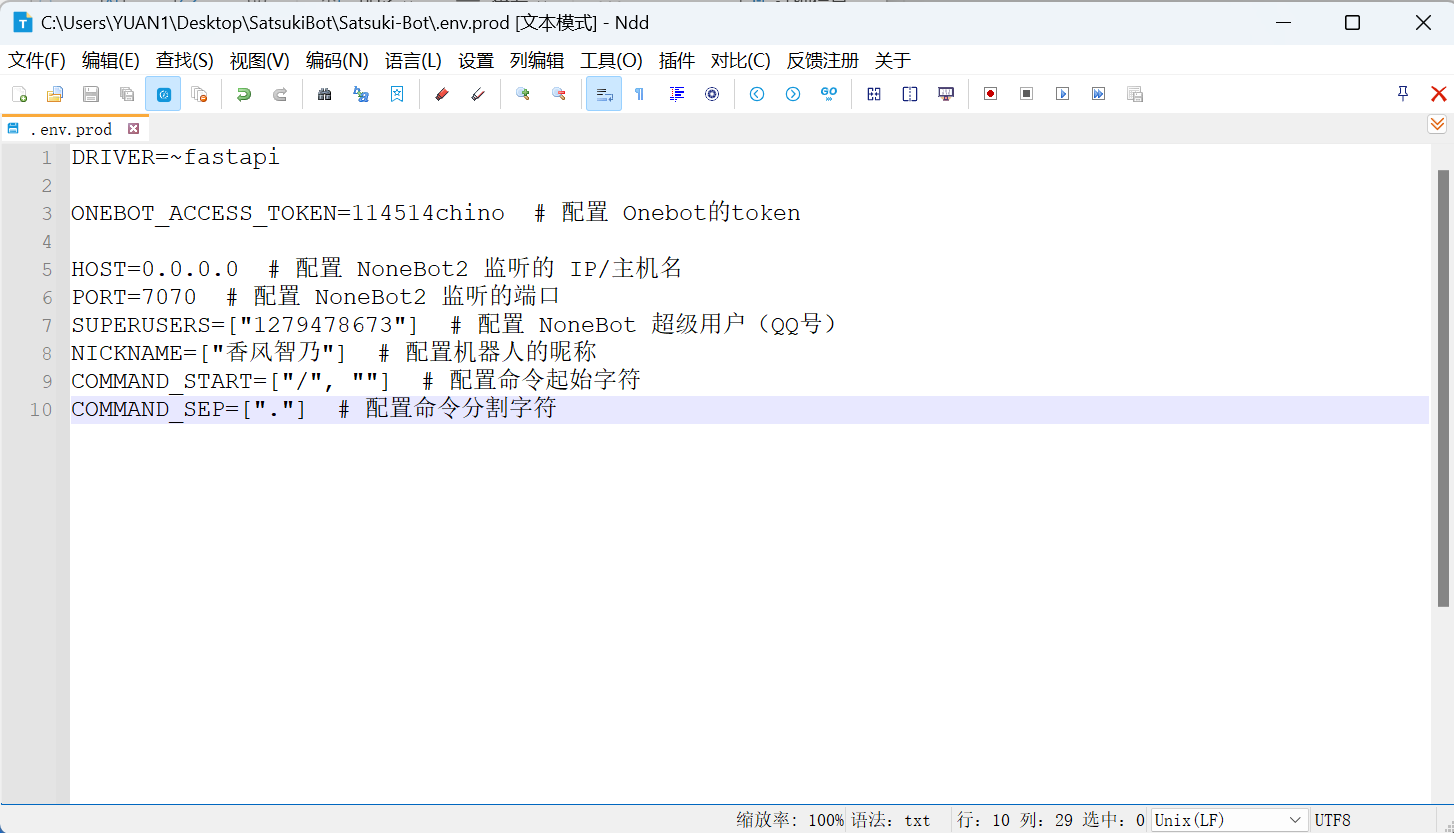Click the New File toolbar icon
The image size is (1454, 833).
coord(19,94)
